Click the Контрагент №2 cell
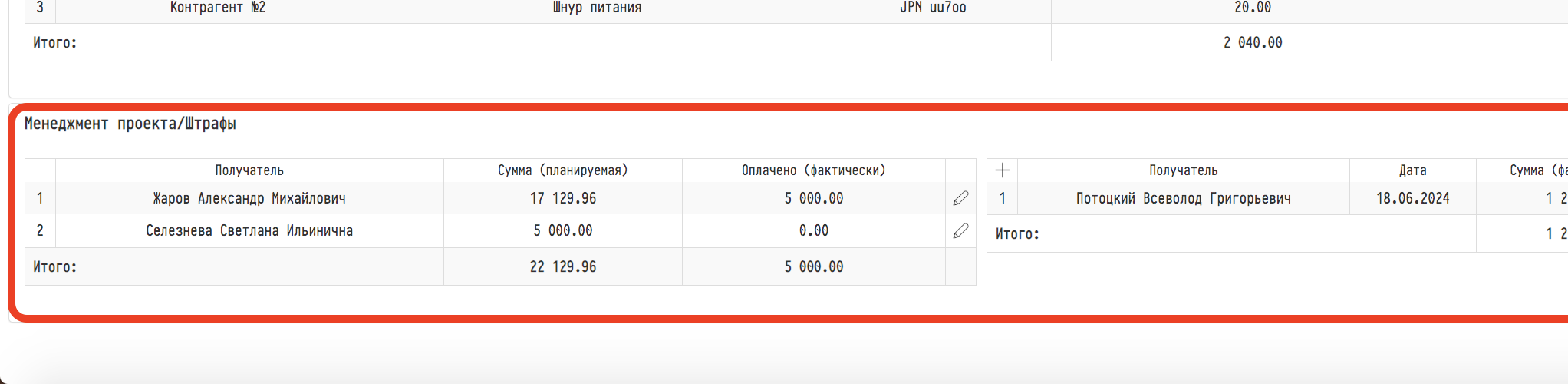 coord(218,8)
